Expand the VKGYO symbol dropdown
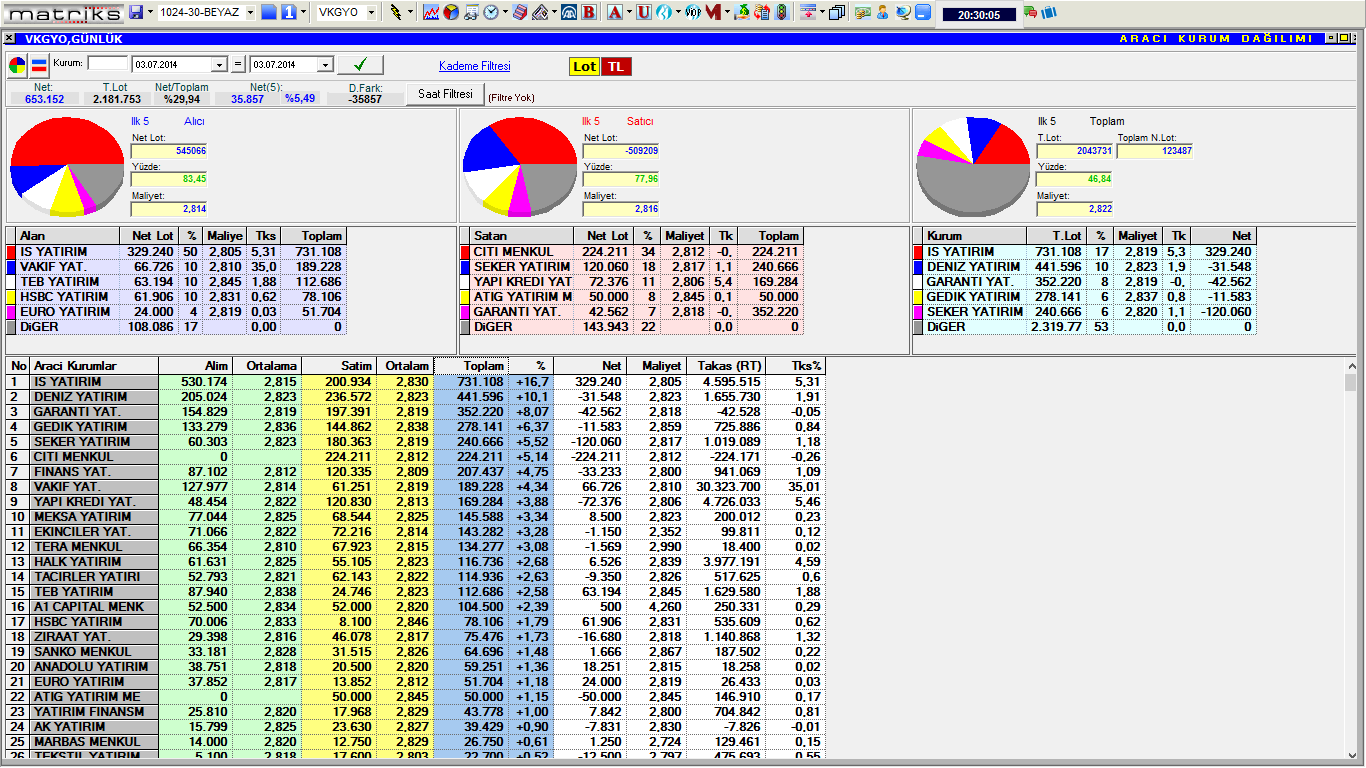1366x768 pixels. coord(371,13)
